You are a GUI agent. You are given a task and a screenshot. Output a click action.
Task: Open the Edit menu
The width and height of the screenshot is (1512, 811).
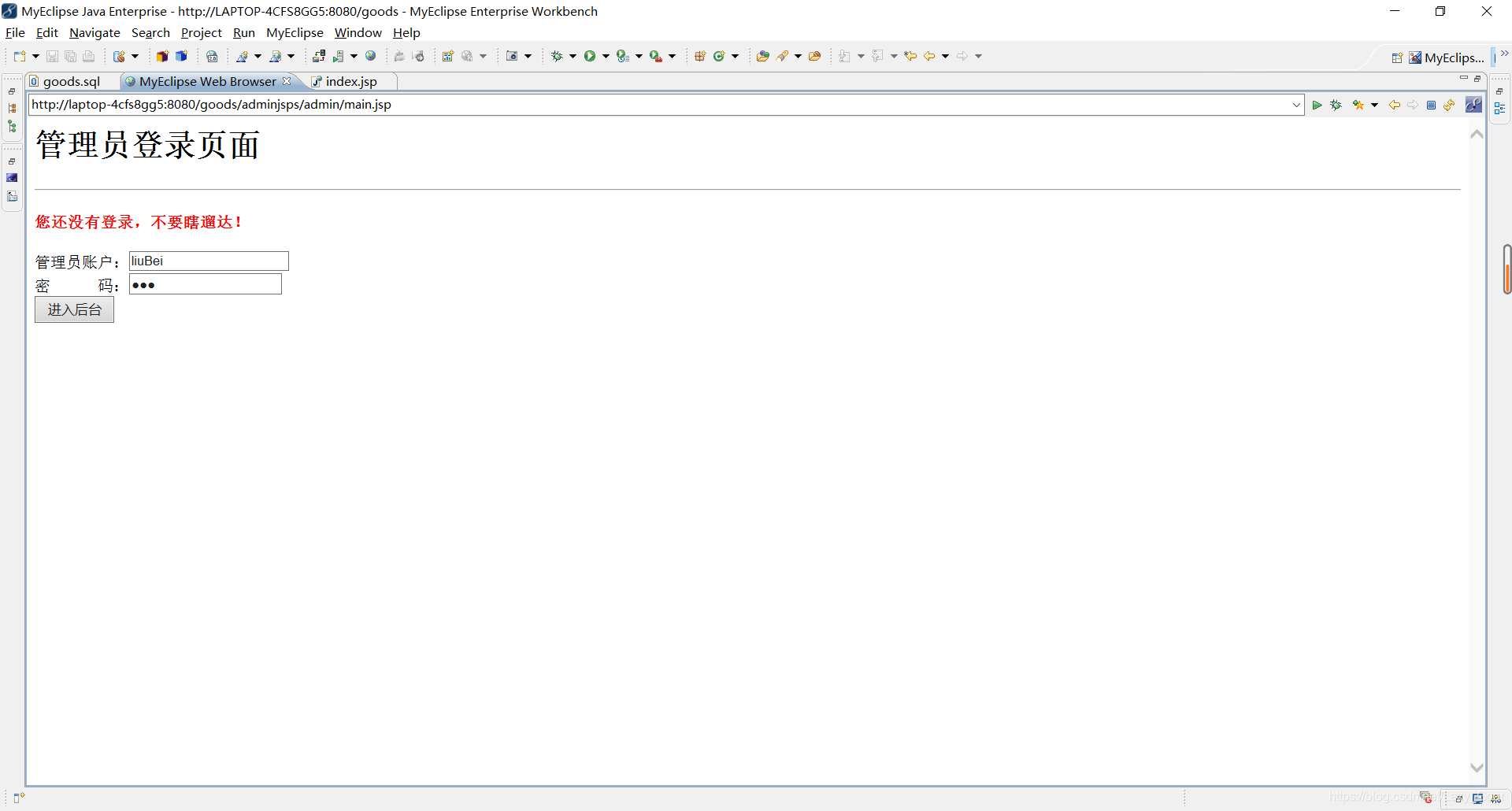click(47, 32)
